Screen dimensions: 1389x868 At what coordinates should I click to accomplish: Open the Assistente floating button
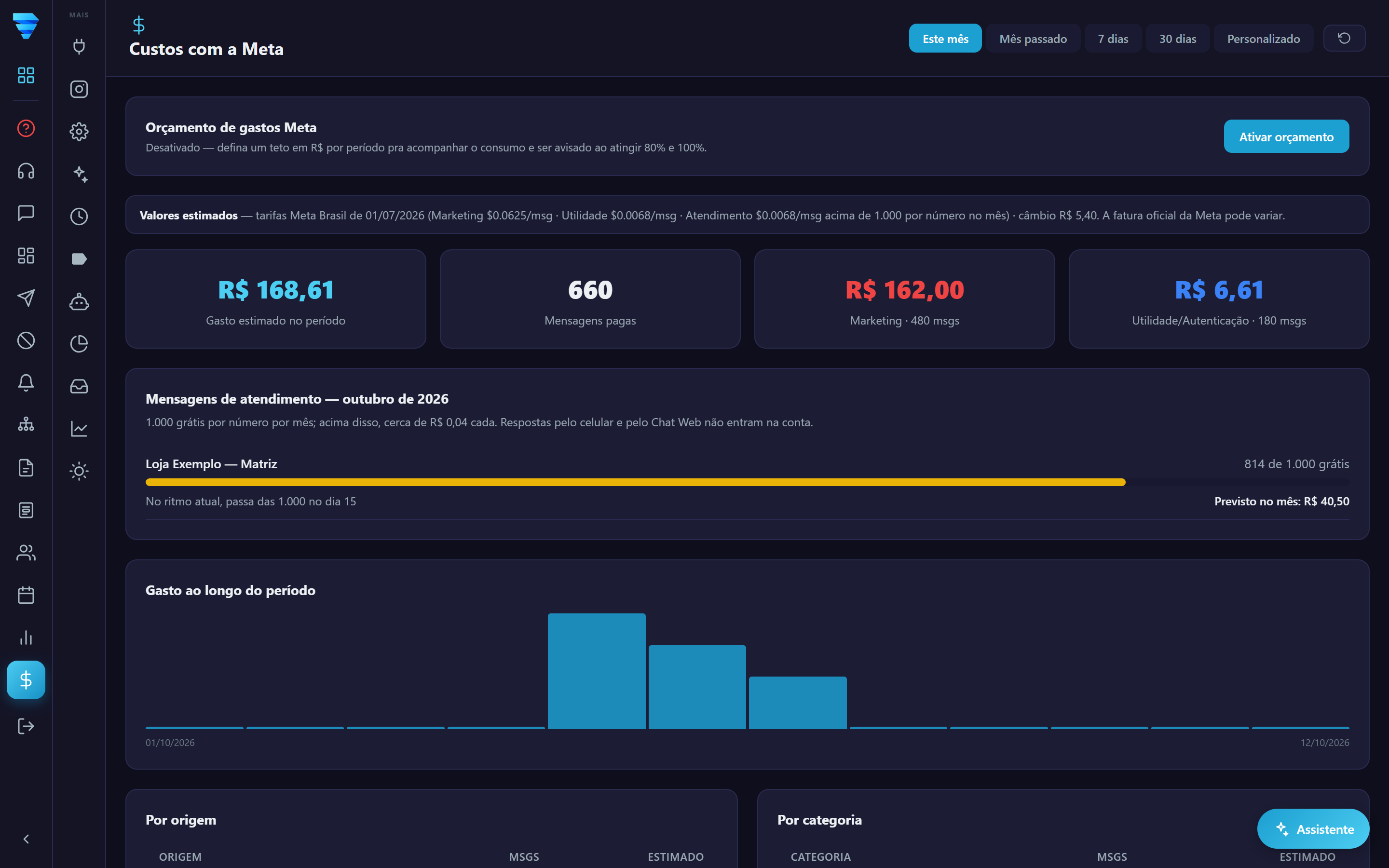point(1313,829)
